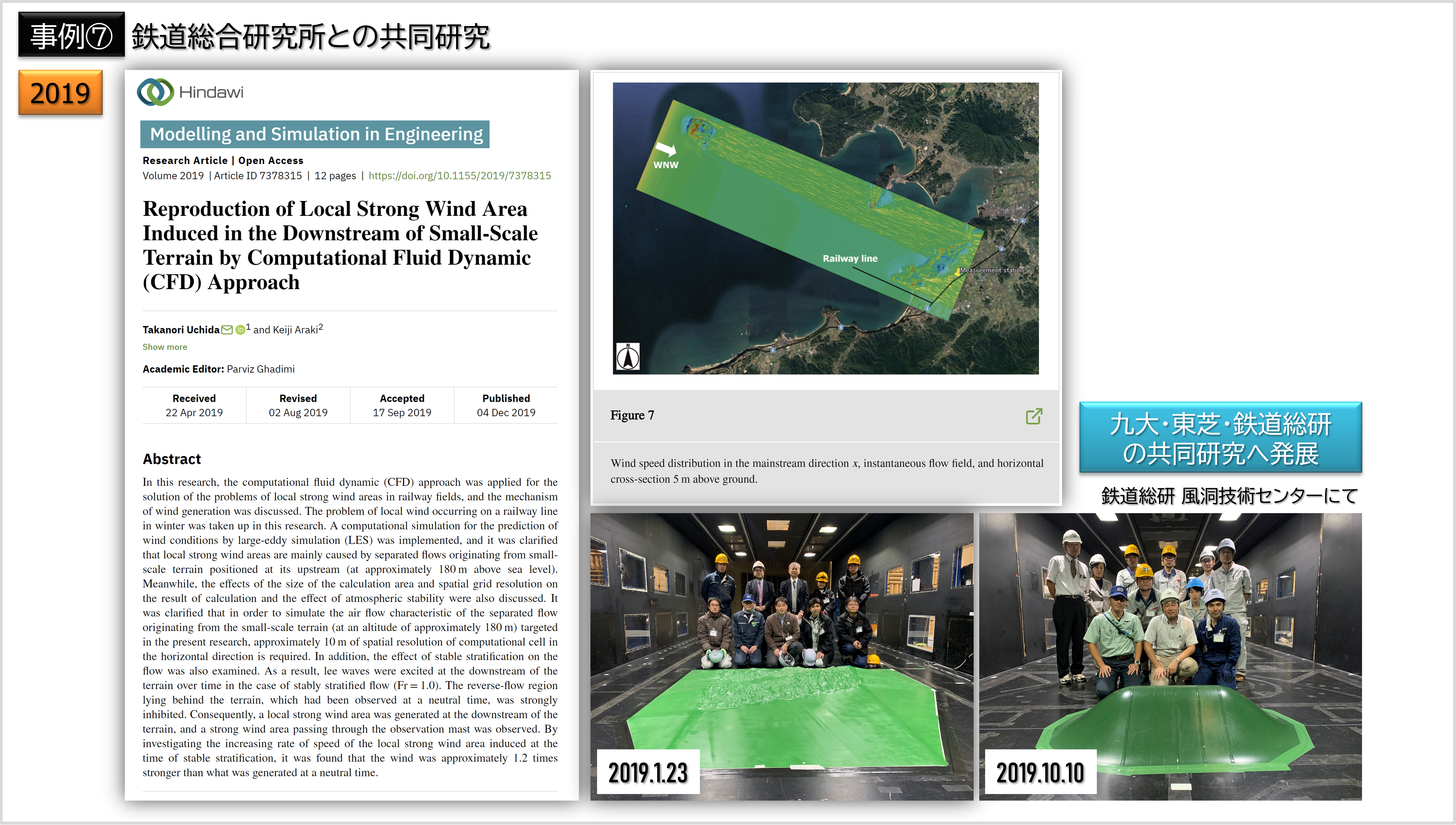Image resolution: width=1456 pixels, height=825 pixels.
Task: Click the '12 pages' text
Action: tap(335, 176)
